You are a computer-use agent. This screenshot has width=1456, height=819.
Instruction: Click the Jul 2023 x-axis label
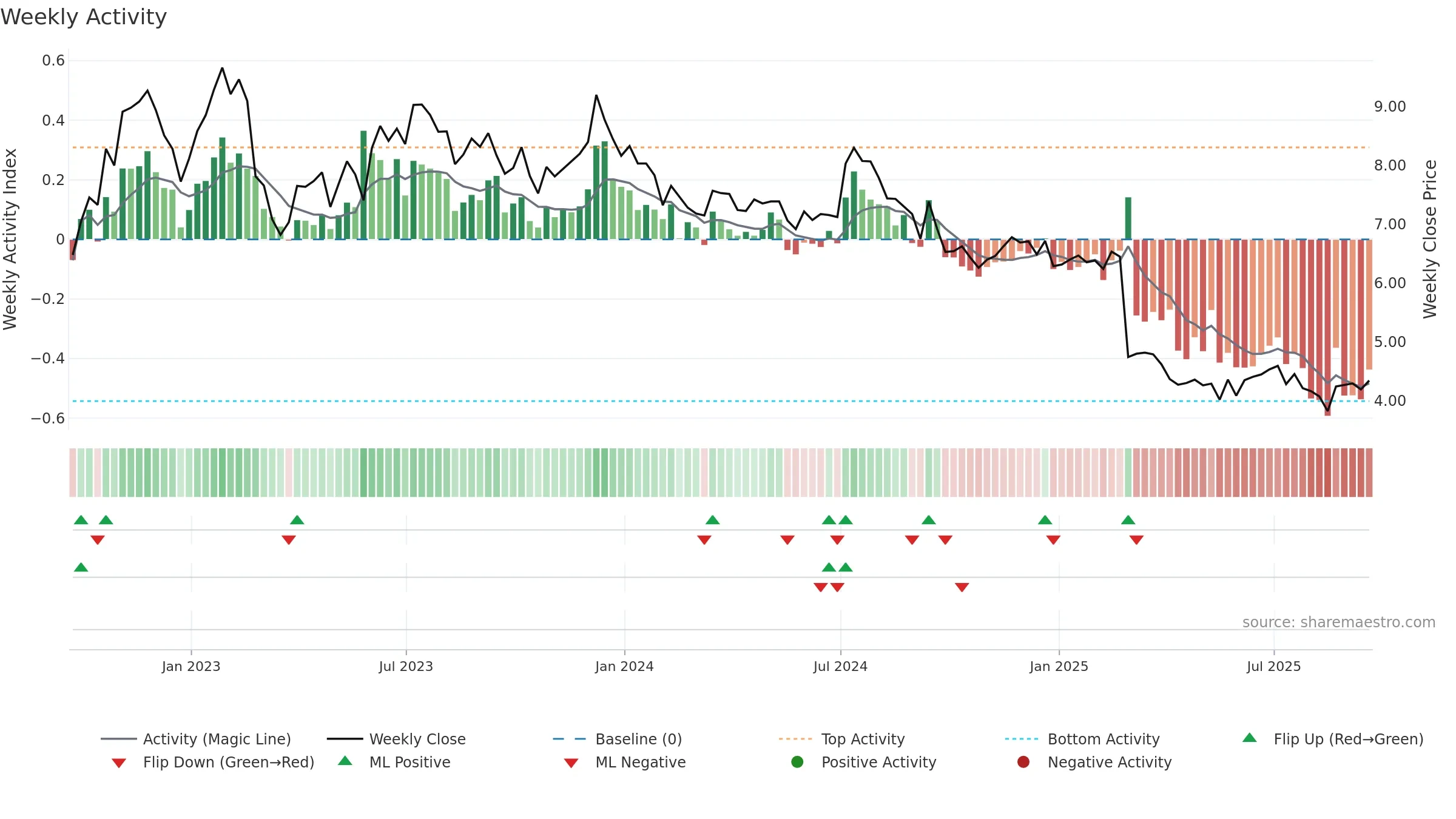[406, 666]
